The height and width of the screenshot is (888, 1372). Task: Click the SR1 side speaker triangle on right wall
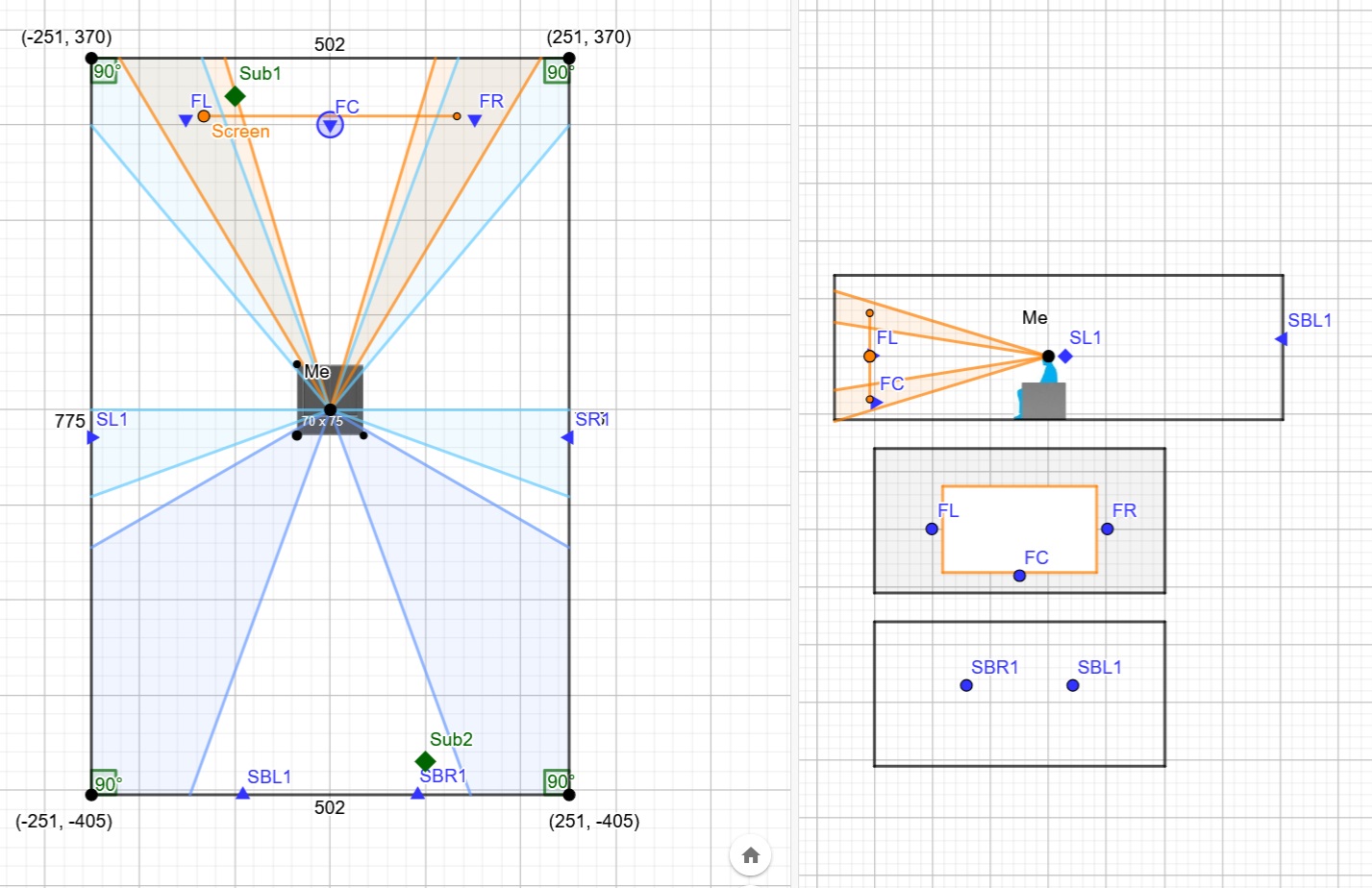(567, 437)
